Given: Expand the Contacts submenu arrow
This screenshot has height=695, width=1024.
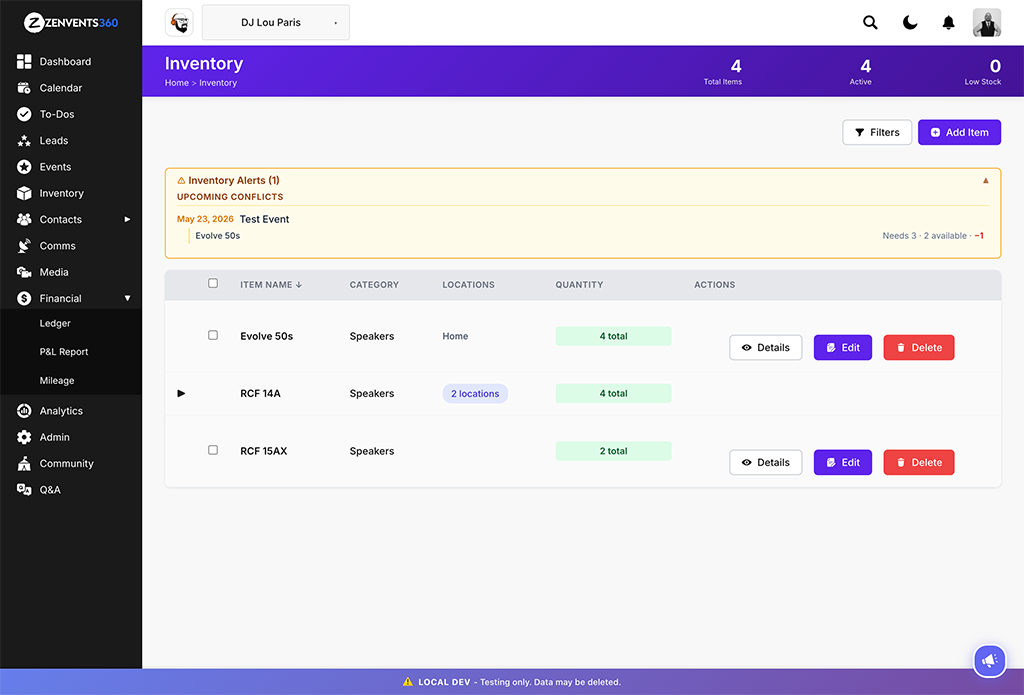Looking at the screenshot, I should coord(127,219).
